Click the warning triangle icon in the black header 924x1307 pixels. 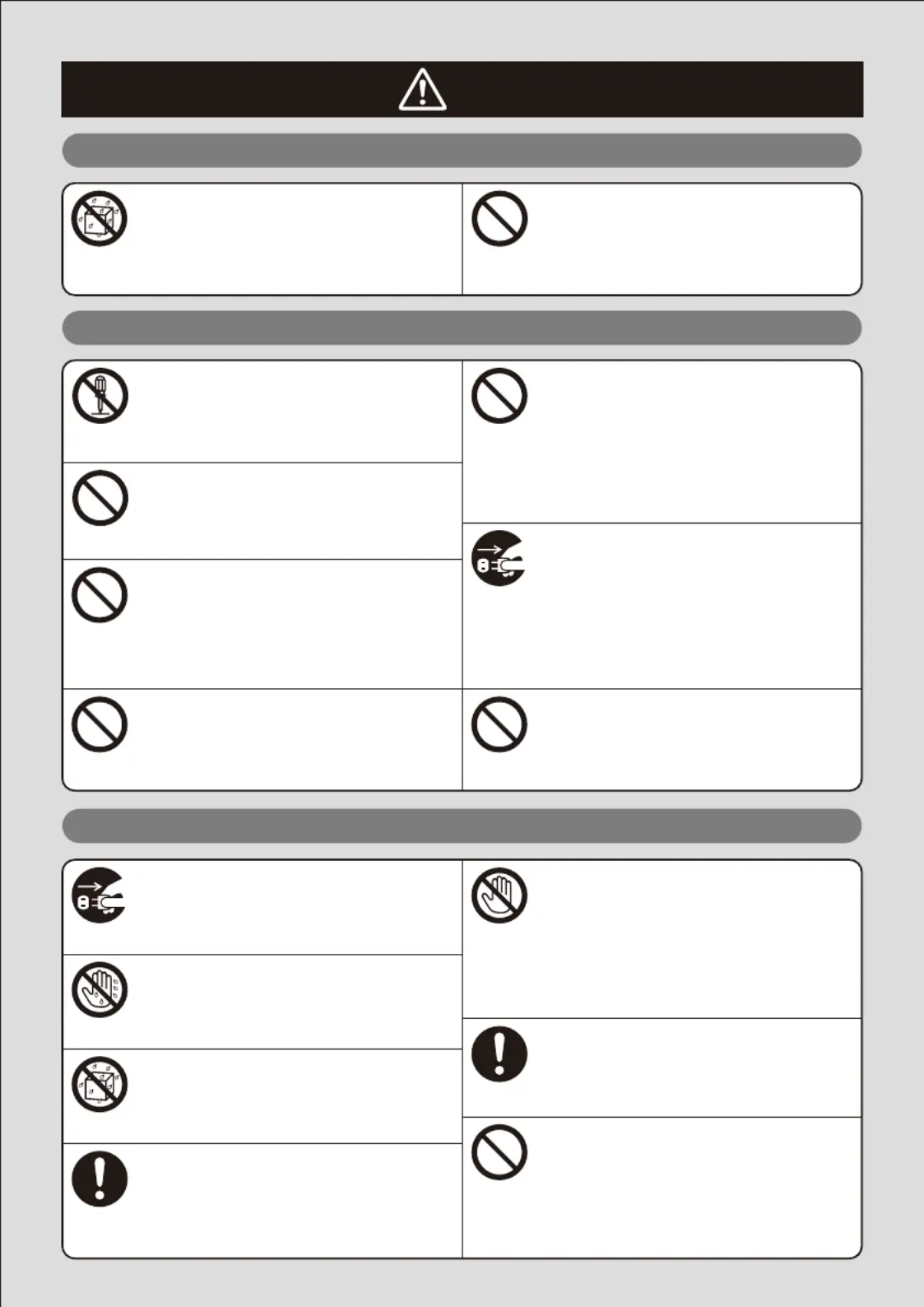point(422,89)
